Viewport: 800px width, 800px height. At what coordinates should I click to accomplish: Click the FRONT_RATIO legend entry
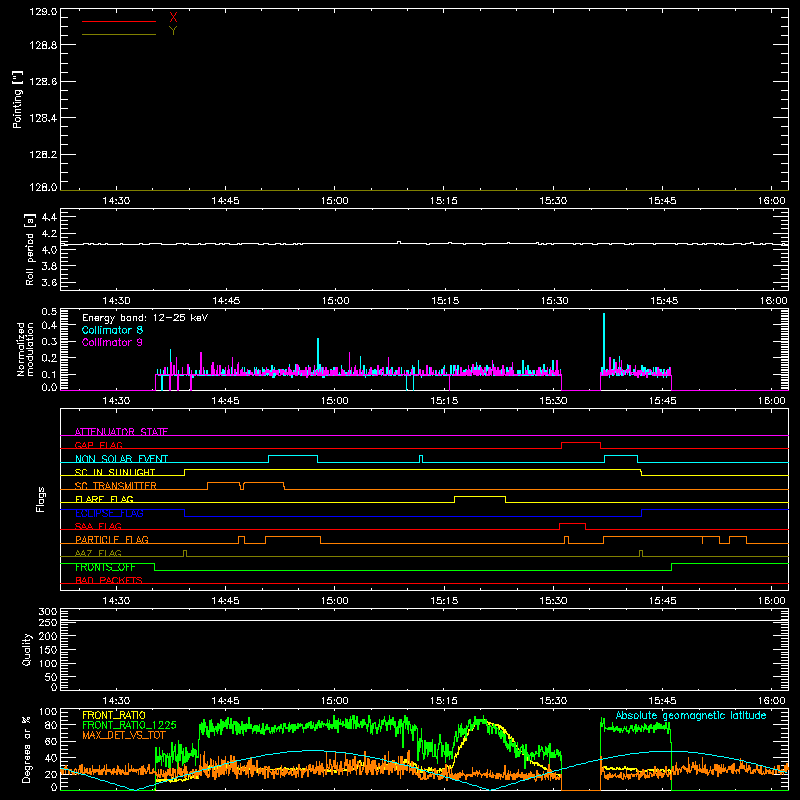(114, 715)
